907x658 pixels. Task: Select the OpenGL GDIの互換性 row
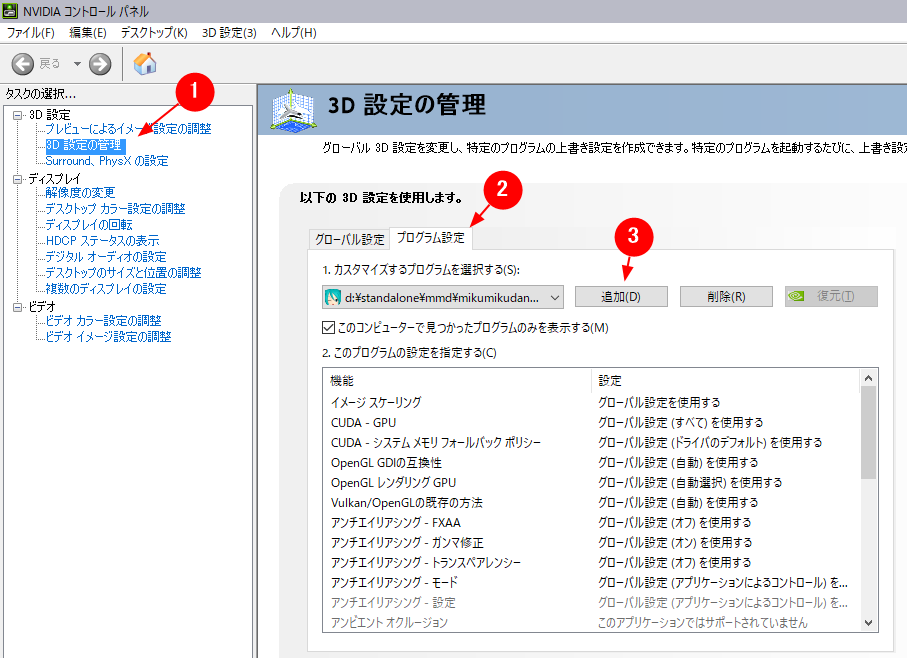coord(591,463)
